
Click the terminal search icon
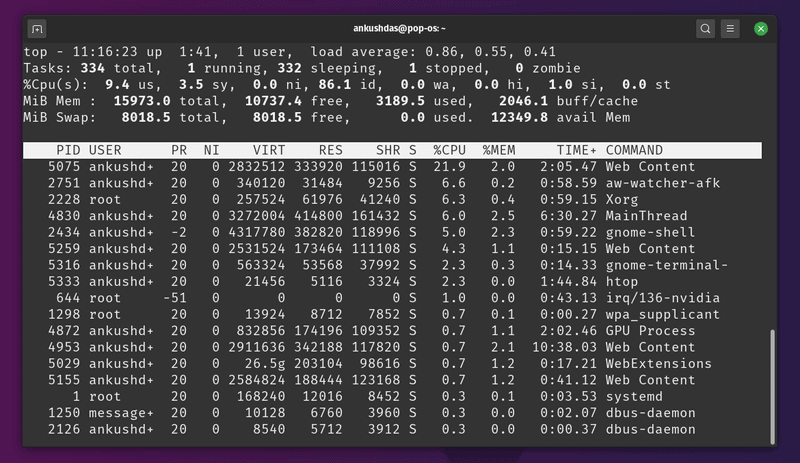coord(706,29)
